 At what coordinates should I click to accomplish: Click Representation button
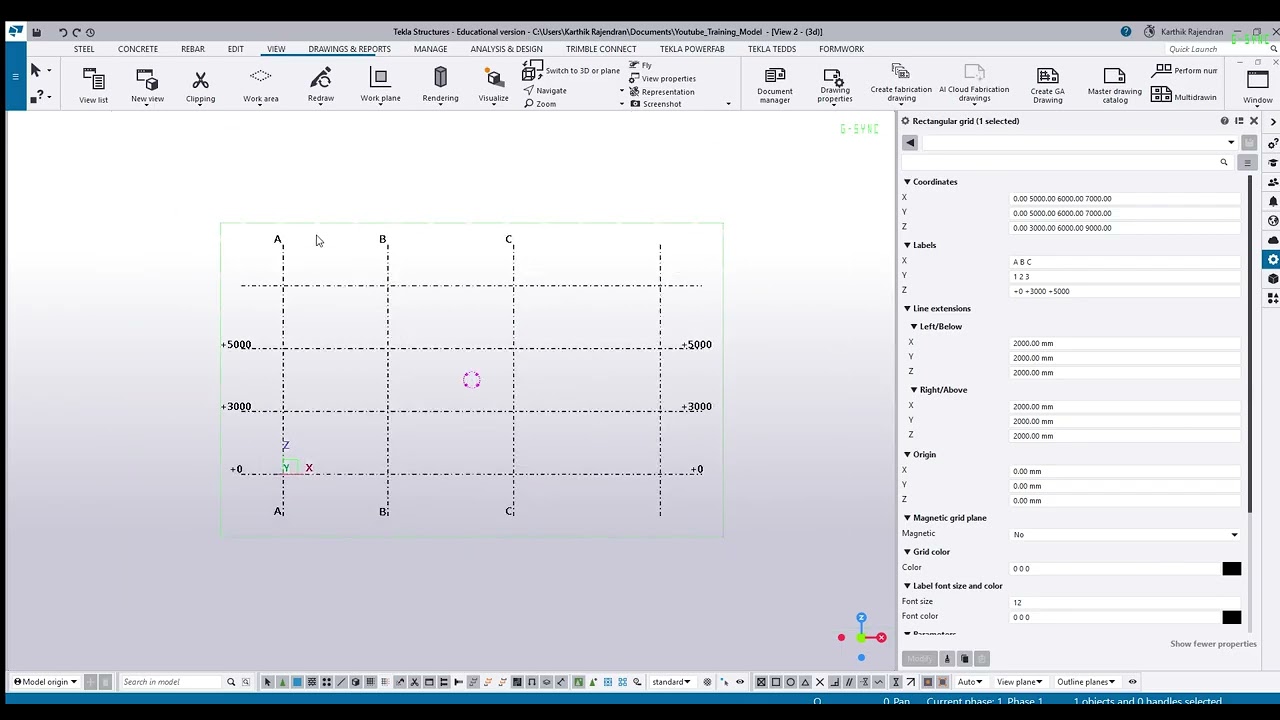[661, 91]
